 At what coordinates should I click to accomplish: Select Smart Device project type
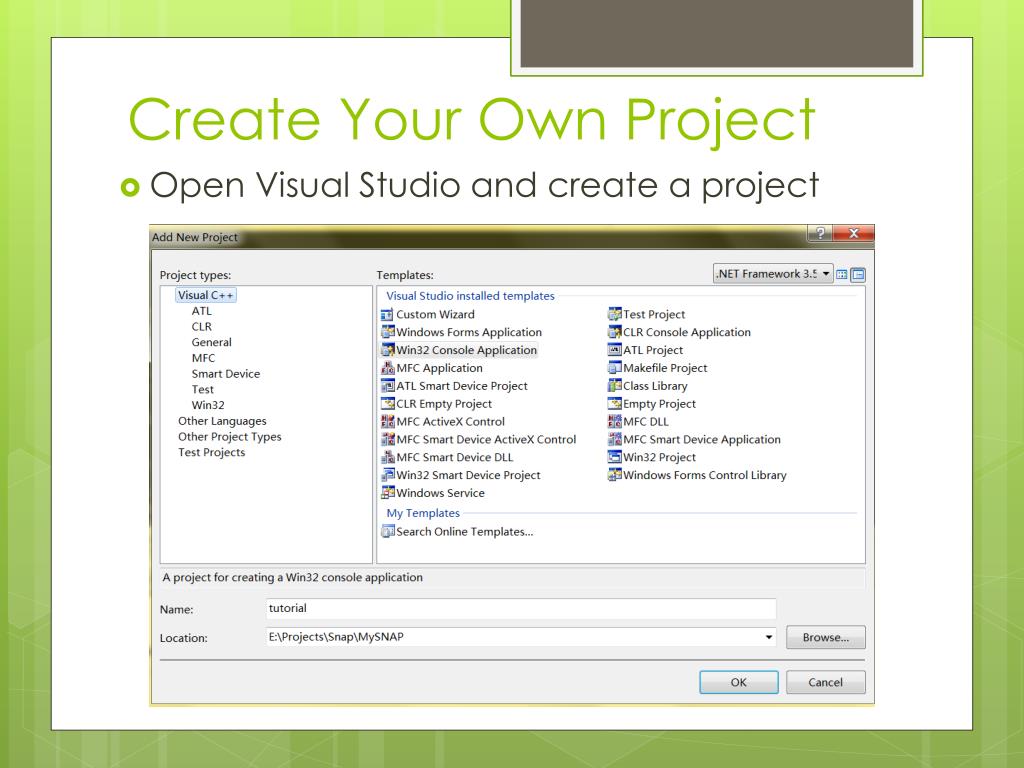click(226, 374)
